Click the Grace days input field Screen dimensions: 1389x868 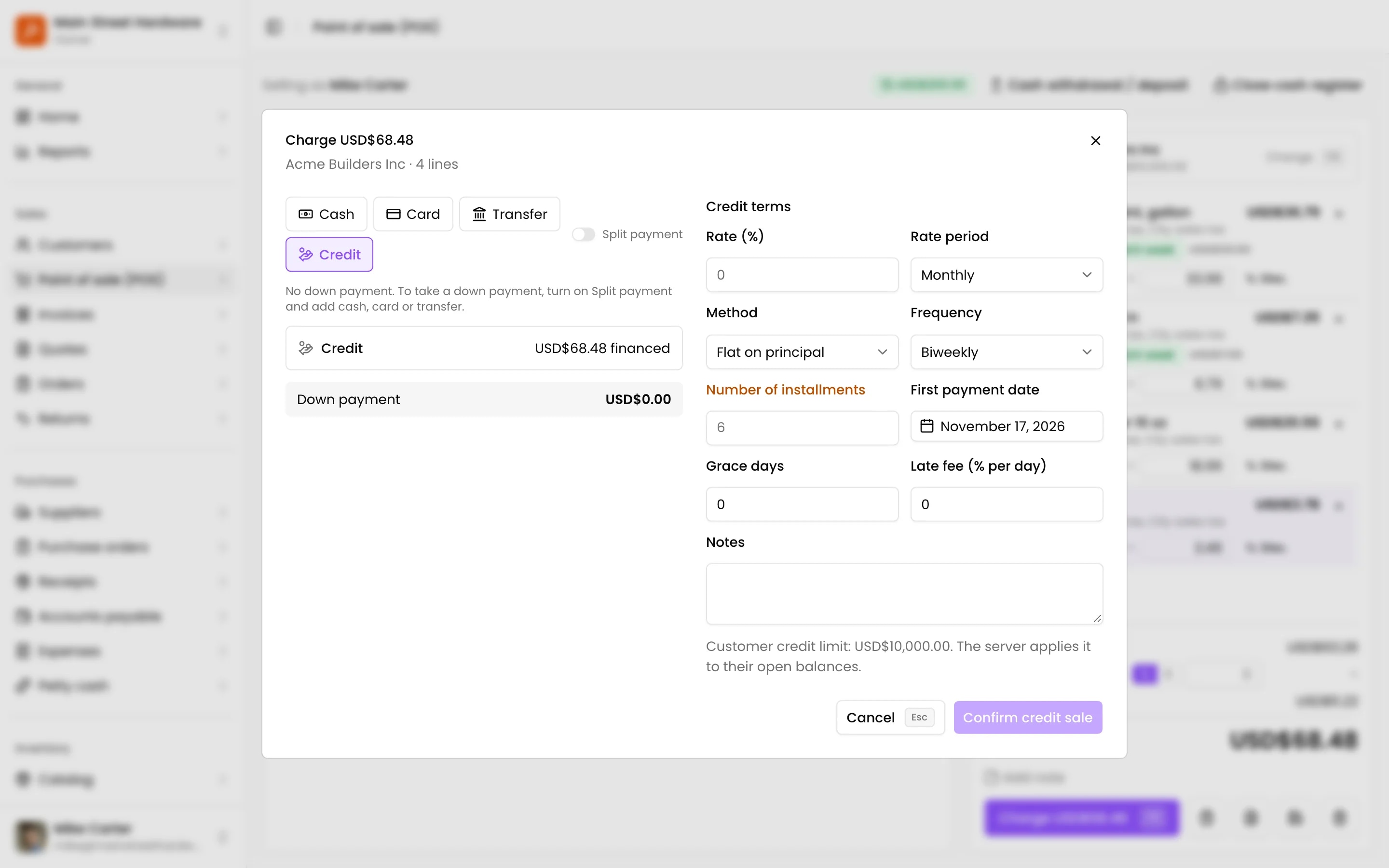[x=802, y=504]
